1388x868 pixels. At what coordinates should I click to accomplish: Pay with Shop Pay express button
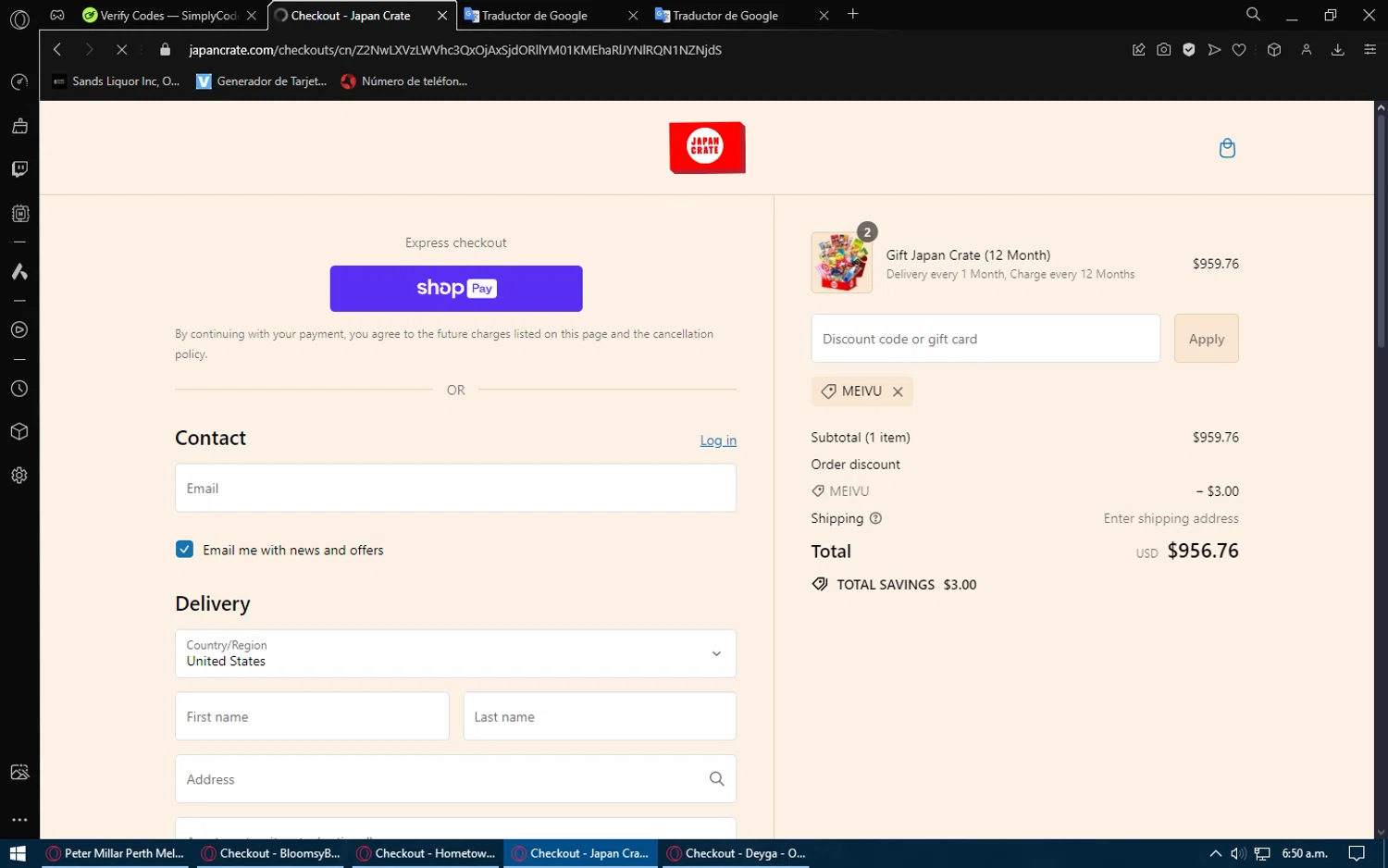456,289
